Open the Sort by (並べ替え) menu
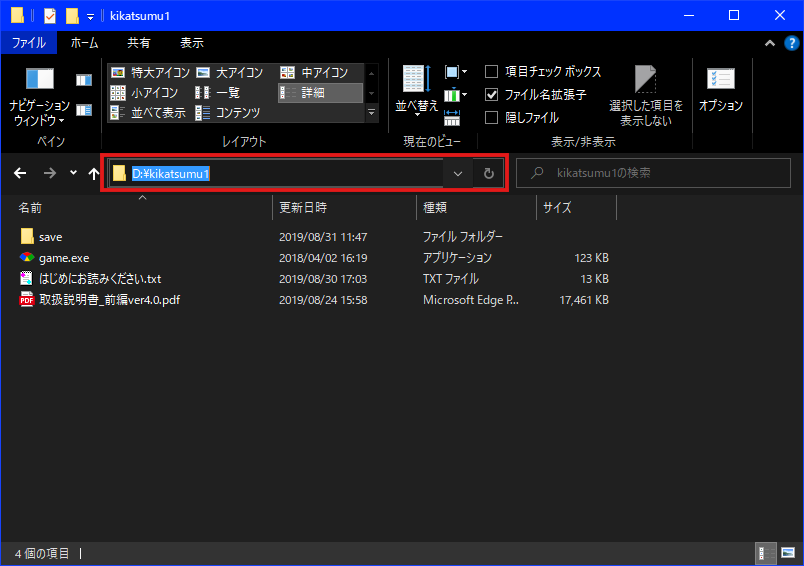The width and height of the screenshot is (804, 566). [416, 92]
